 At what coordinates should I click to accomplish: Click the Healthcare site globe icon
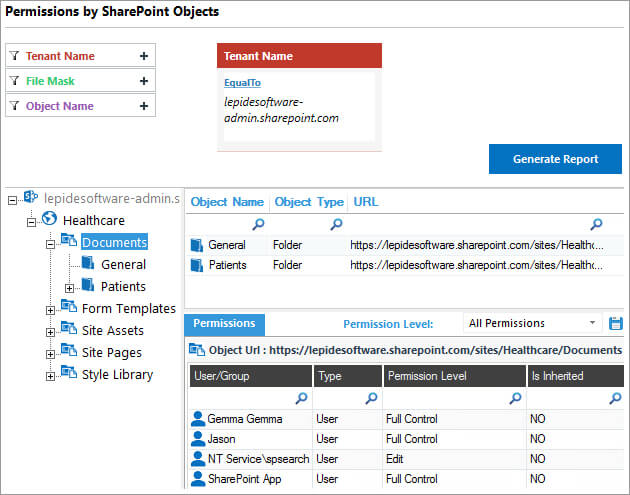49,219
